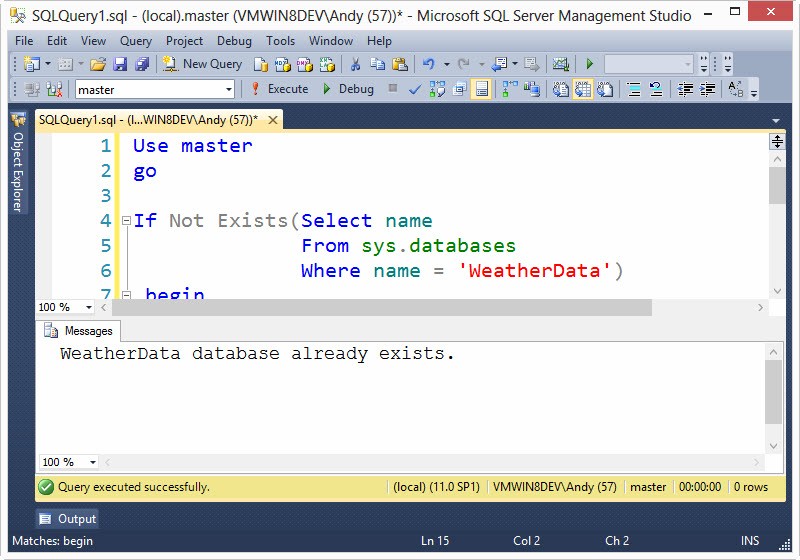Click the Execute button

[x=279, y=89]
